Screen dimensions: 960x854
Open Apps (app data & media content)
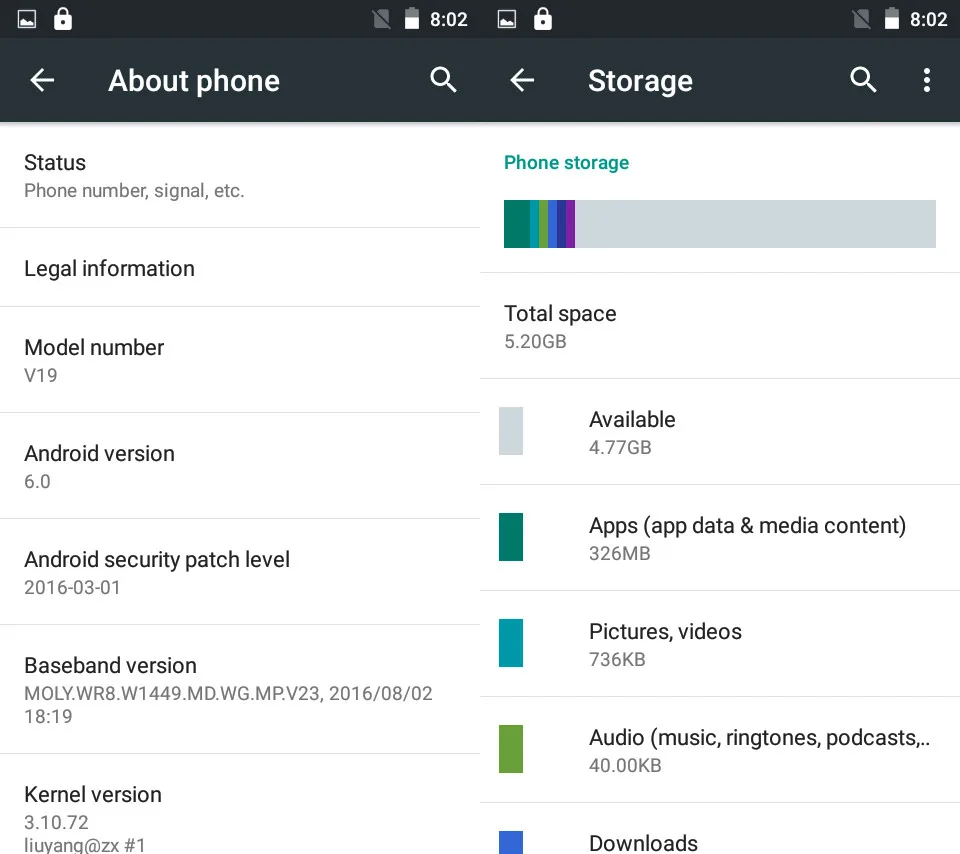click(720, 537)
